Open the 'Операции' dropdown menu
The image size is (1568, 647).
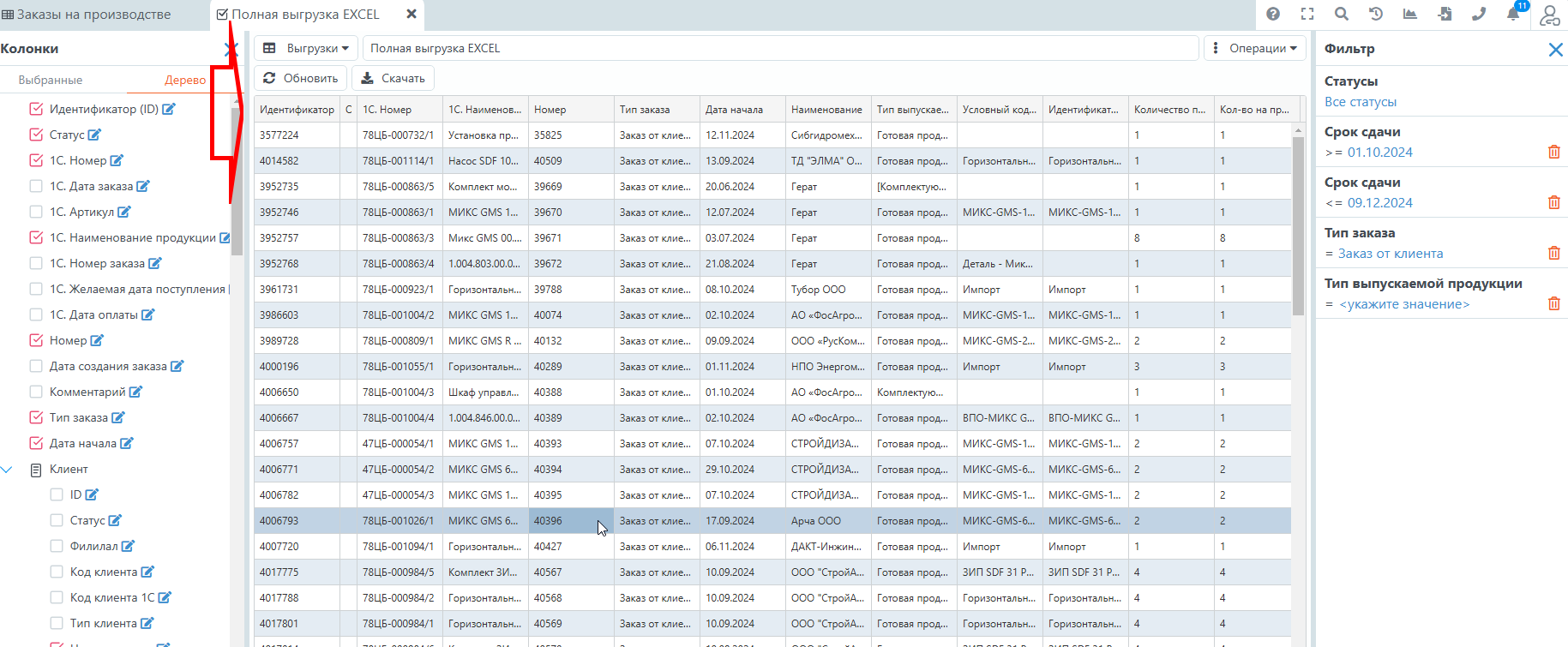(x=1255, y=48)
